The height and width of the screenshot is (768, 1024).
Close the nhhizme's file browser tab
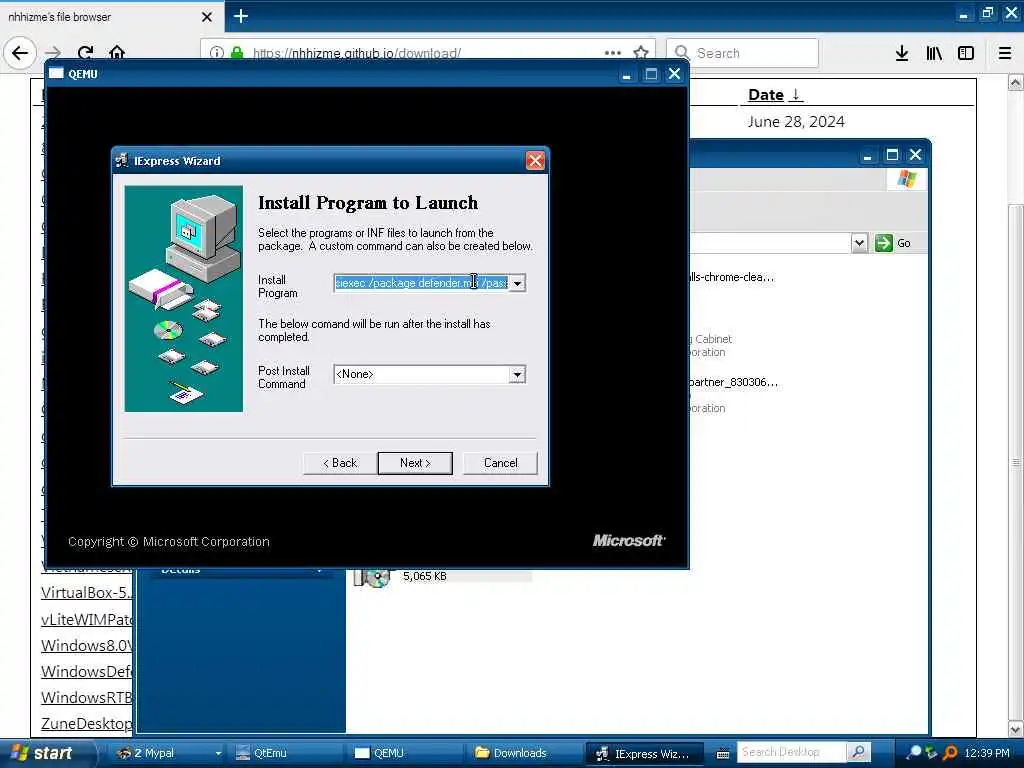point(206,16)
